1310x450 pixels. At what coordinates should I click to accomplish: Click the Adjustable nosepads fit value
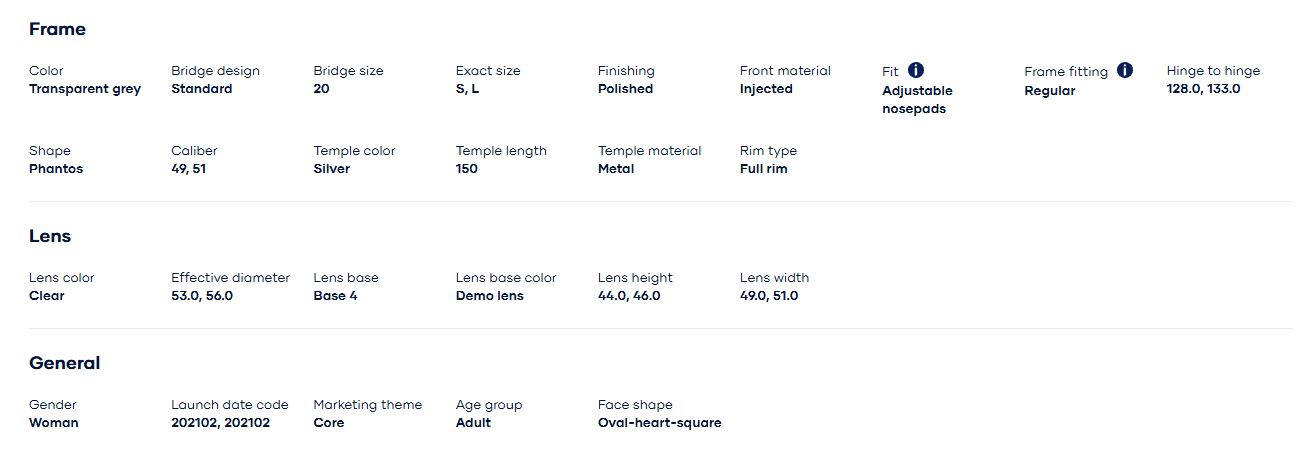point(917,100)
